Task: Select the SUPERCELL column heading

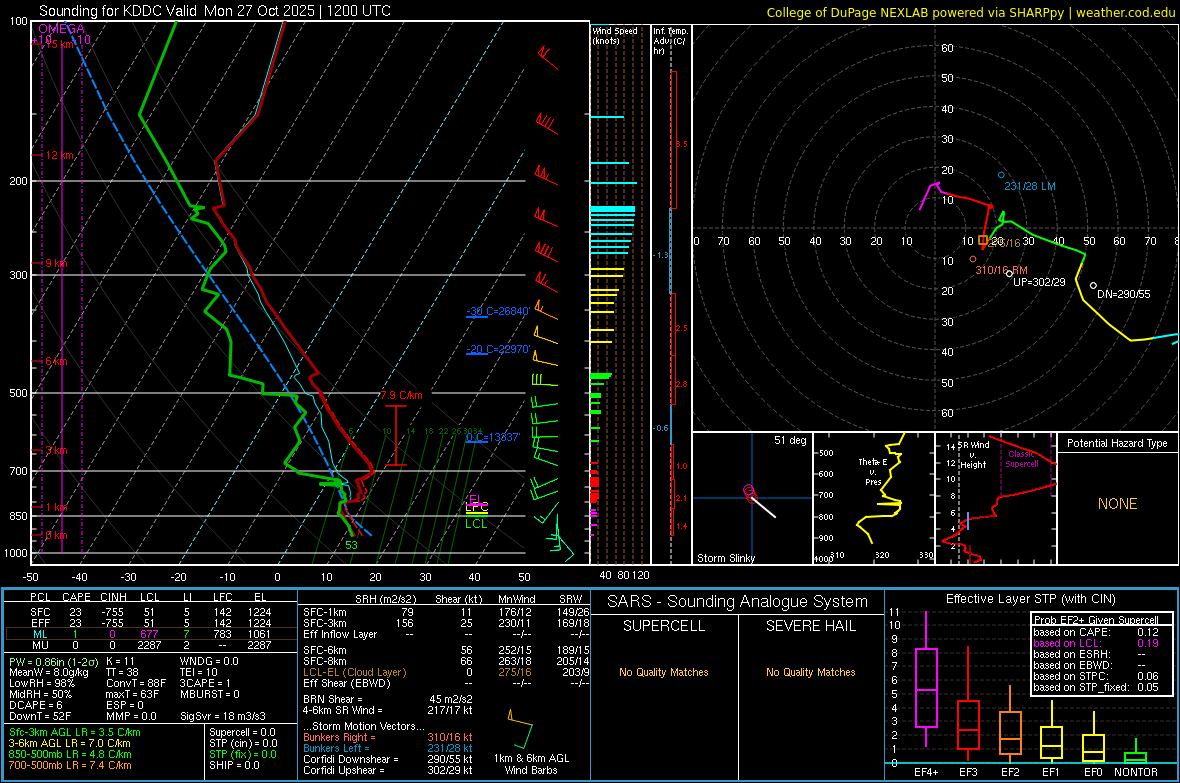Action: (664, 626)
